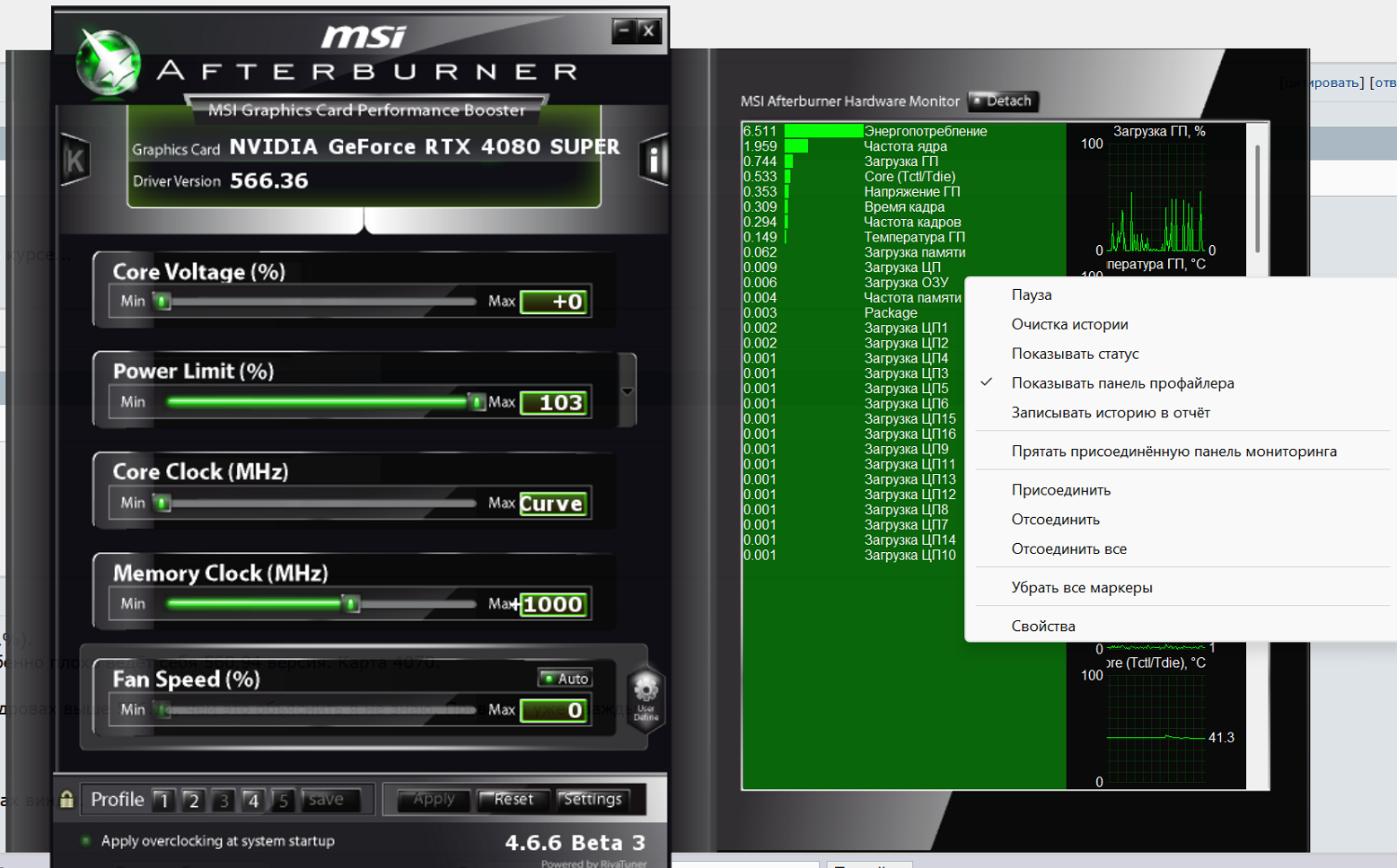This screenshot has height=868, width=1397.
Task: Choose Убрать все маркеры menu entry
Action: click(x=1081, y=588)
